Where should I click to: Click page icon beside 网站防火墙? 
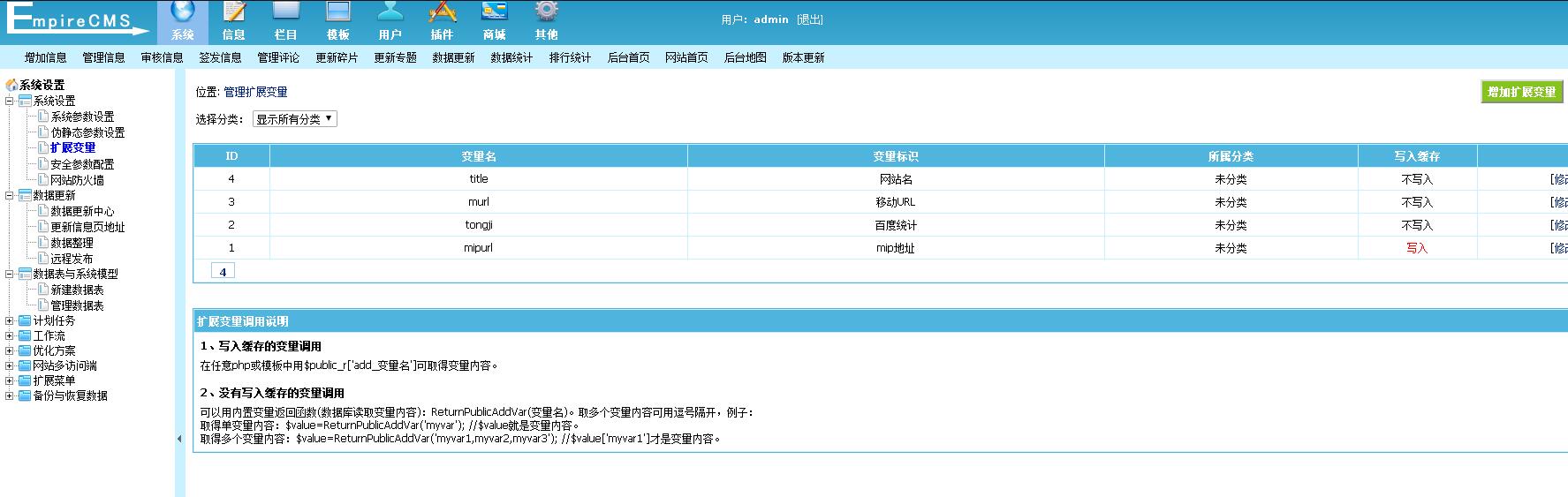(x=43, y=179)
